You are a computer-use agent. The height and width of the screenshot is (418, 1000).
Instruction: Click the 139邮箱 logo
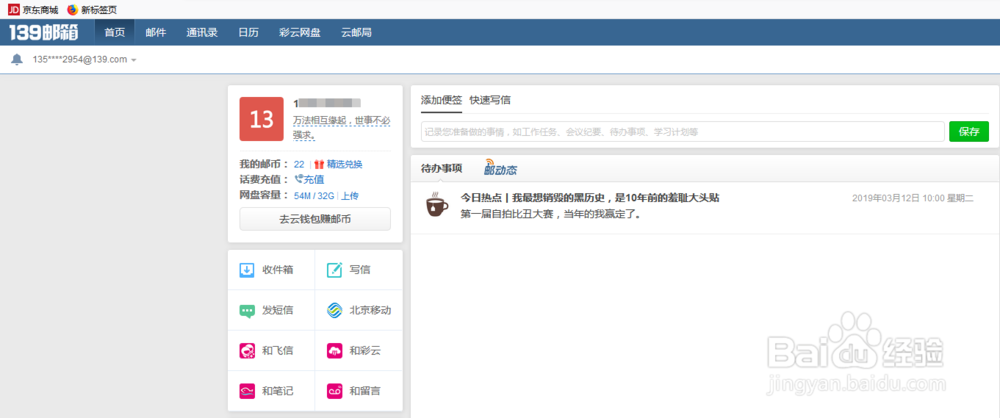(44, 33)
